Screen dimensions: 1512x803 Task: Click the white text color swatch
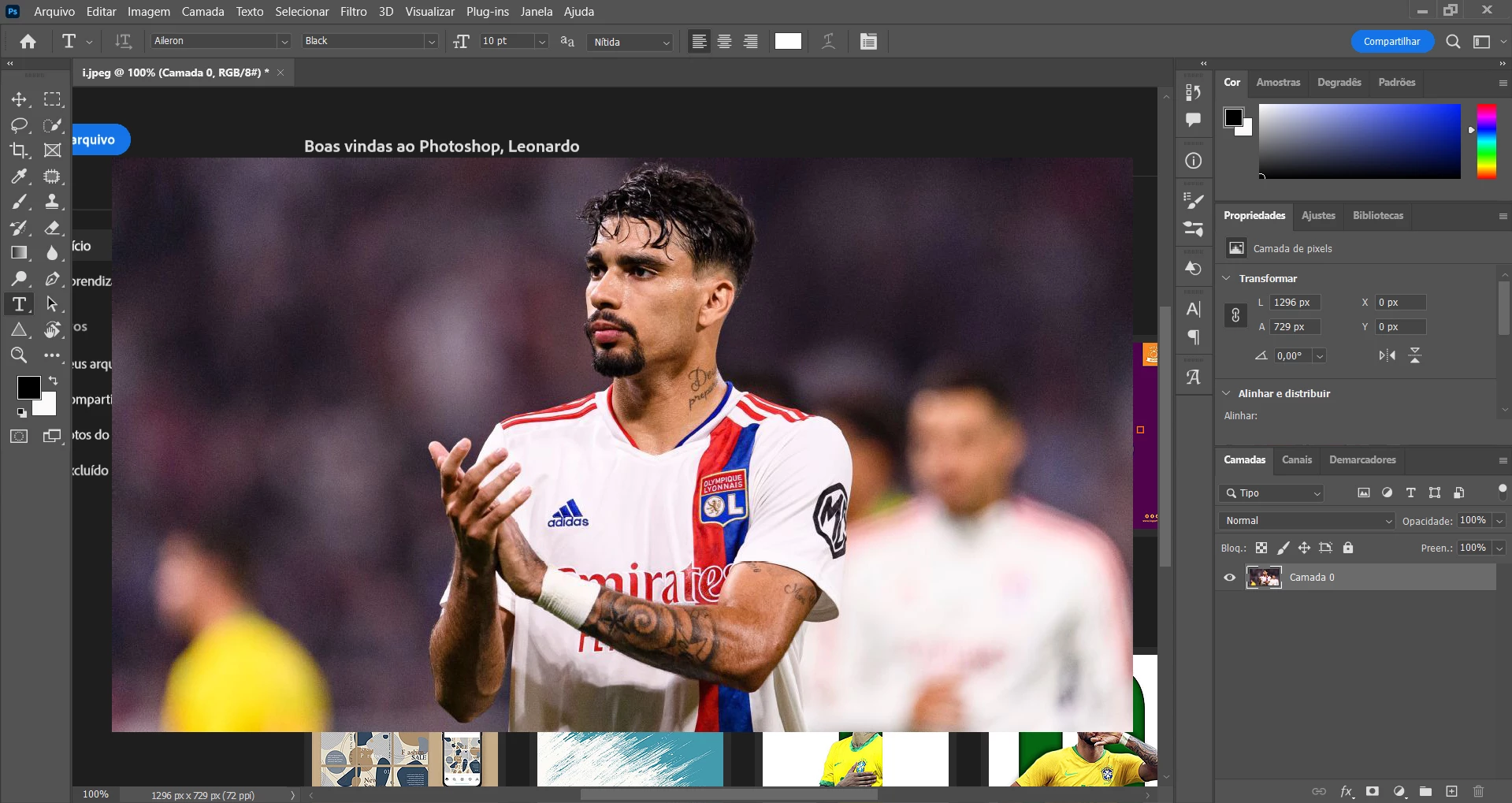[788, 41]
